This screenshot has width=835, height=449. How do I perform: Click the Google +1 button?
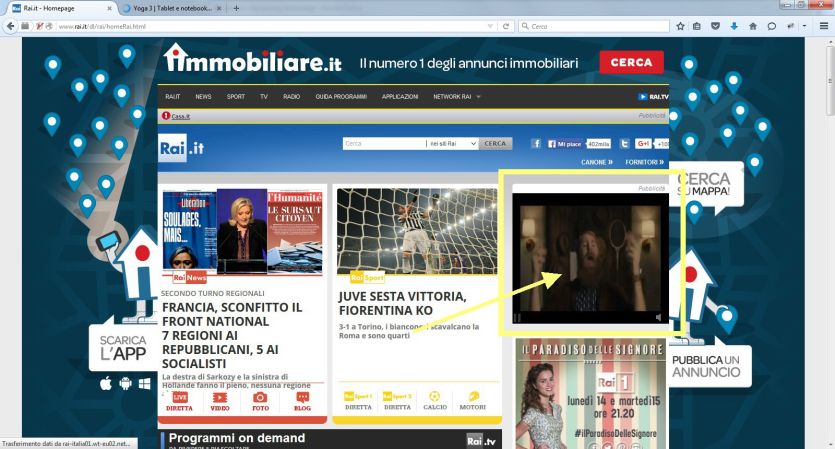[x=643, y=143]
